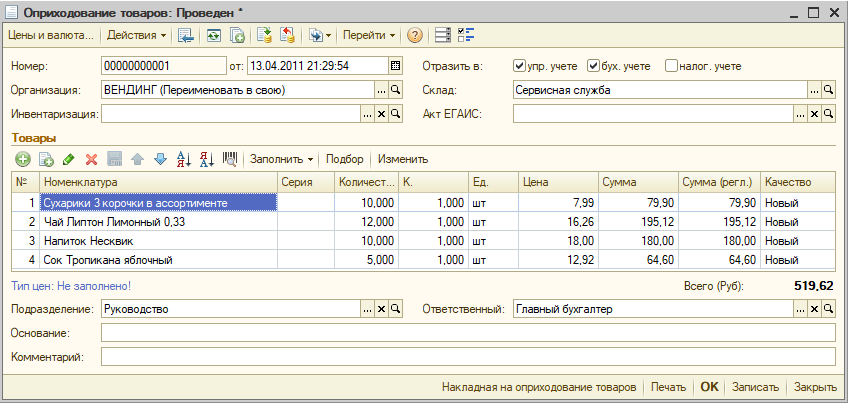Open the Перейти dropdown menu
This screenshot has width=848, height=403.
tap(369, 36)
